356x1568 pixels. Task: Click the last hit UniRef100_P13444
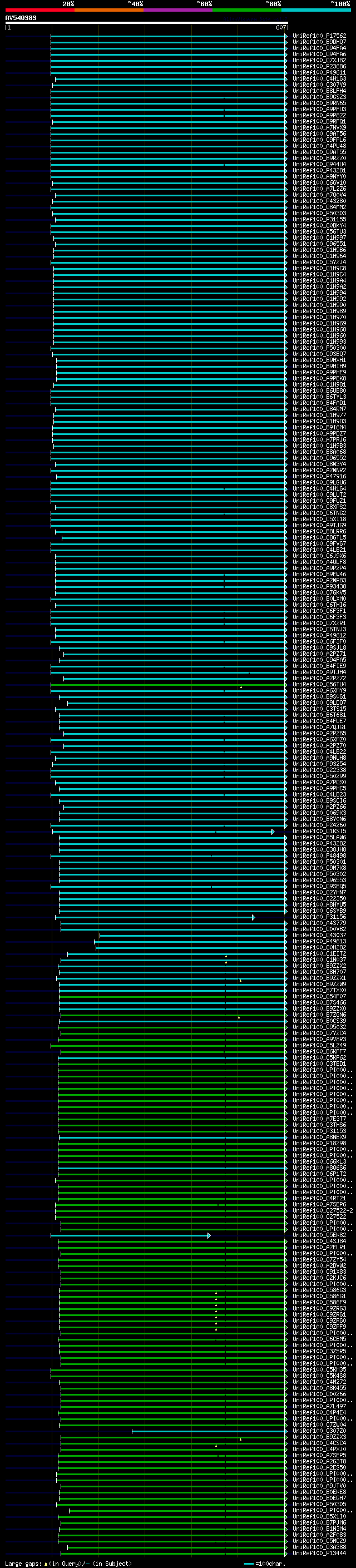coord(319,1554)
